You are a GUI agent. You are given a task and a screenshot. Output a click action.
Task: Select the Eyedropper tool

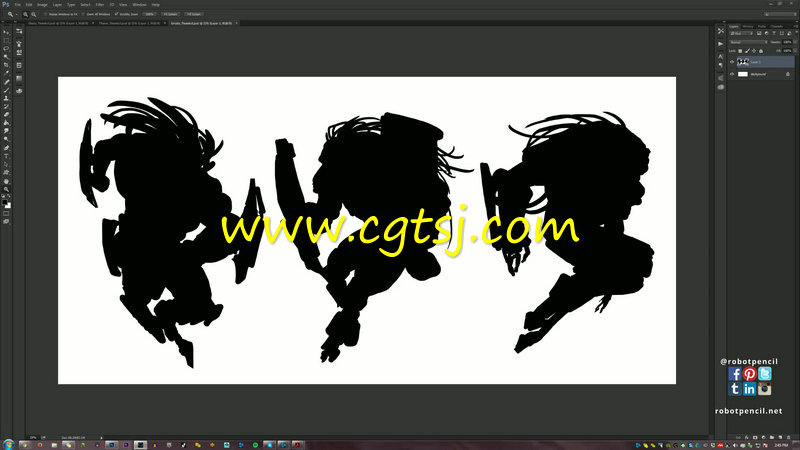(x=6, y=73)
